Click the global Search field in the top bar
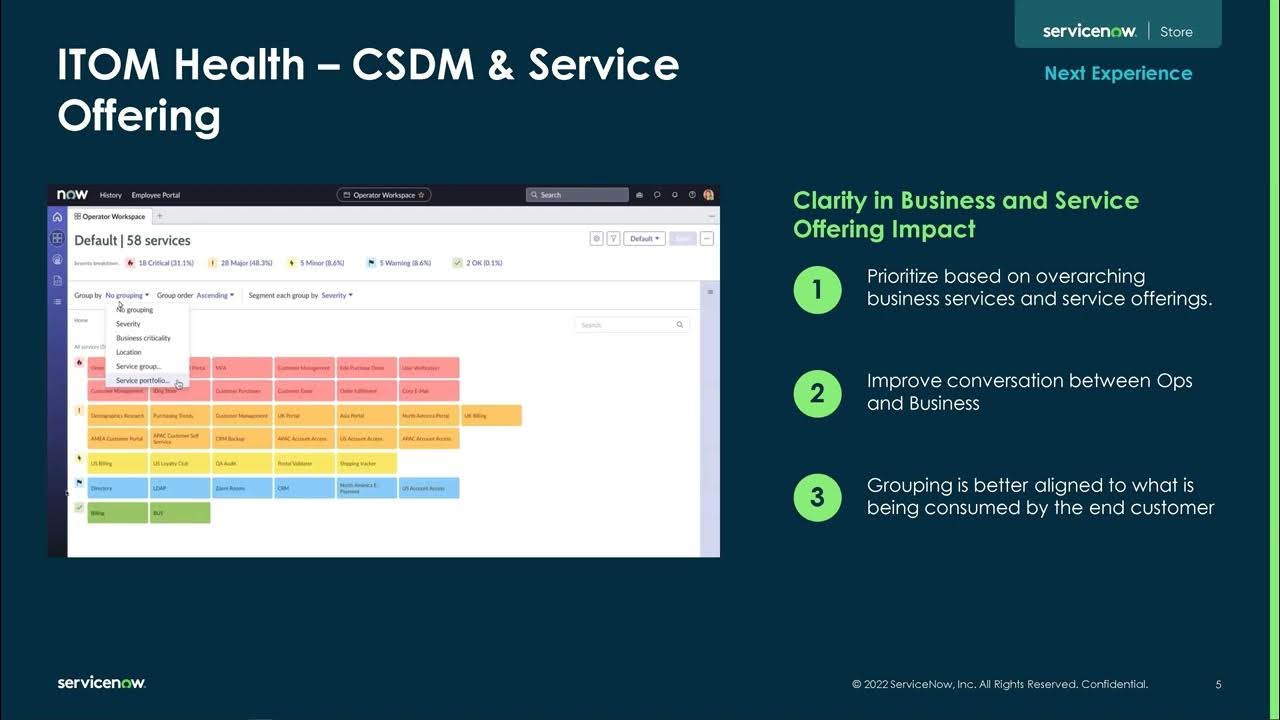The image size is (1280, 720). tap(577, 195)
